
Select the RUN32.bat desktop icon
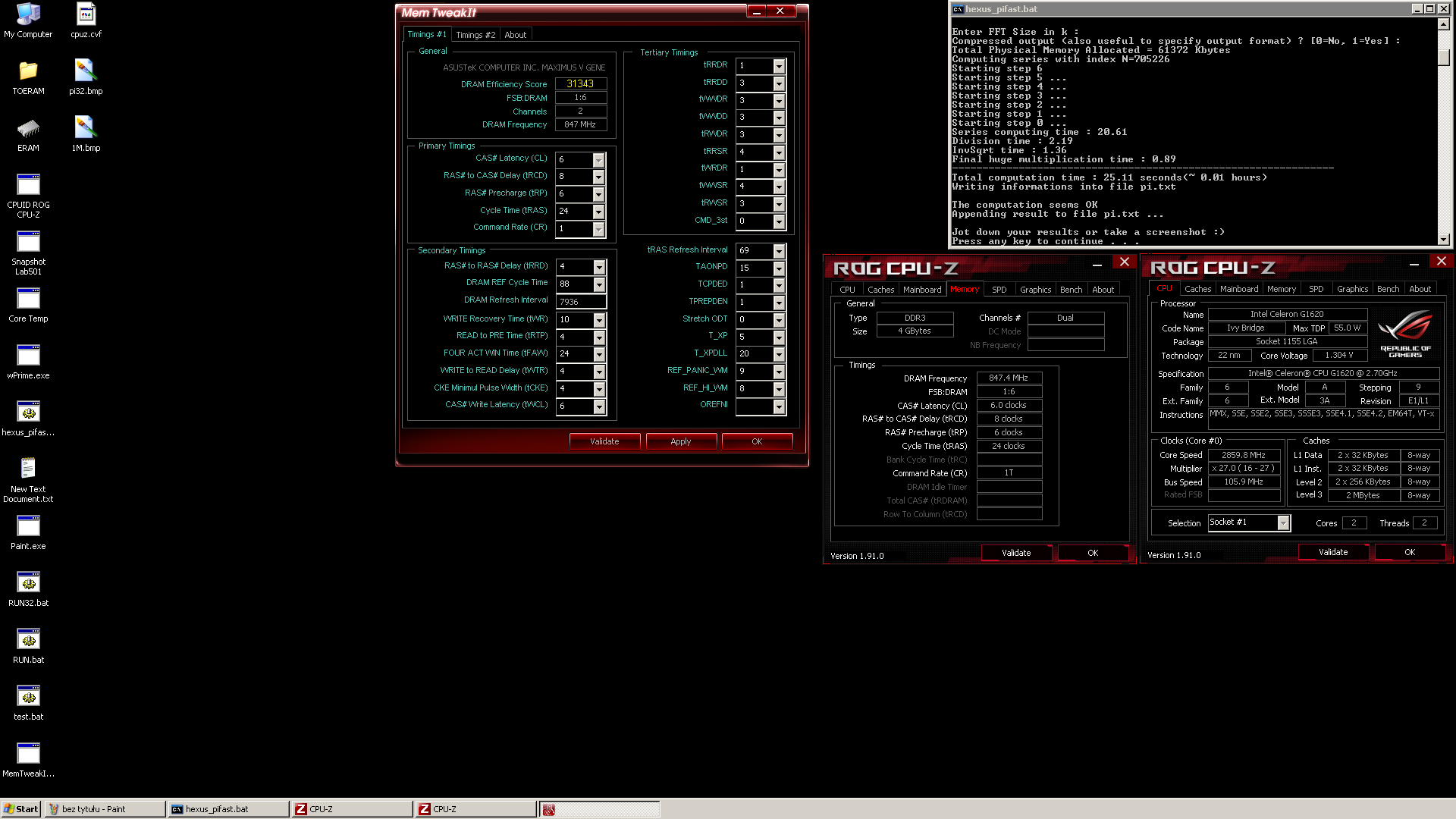(28, 589)
